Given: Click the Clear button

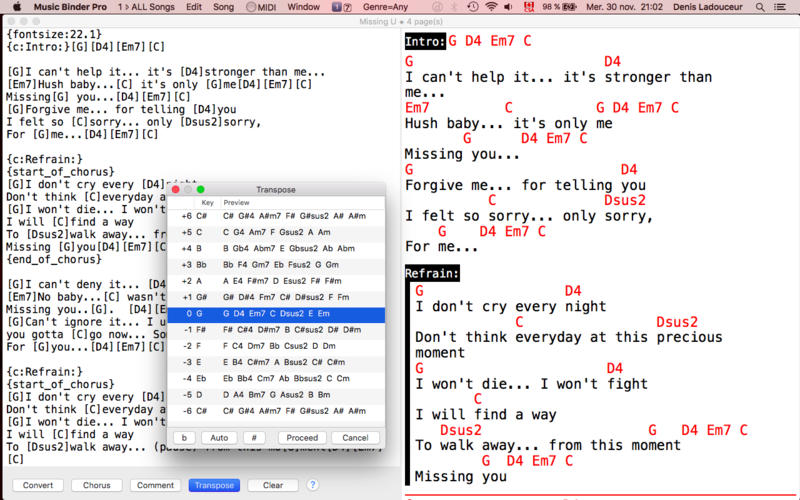Looking at the screenshot, I should tap(273, 485).
